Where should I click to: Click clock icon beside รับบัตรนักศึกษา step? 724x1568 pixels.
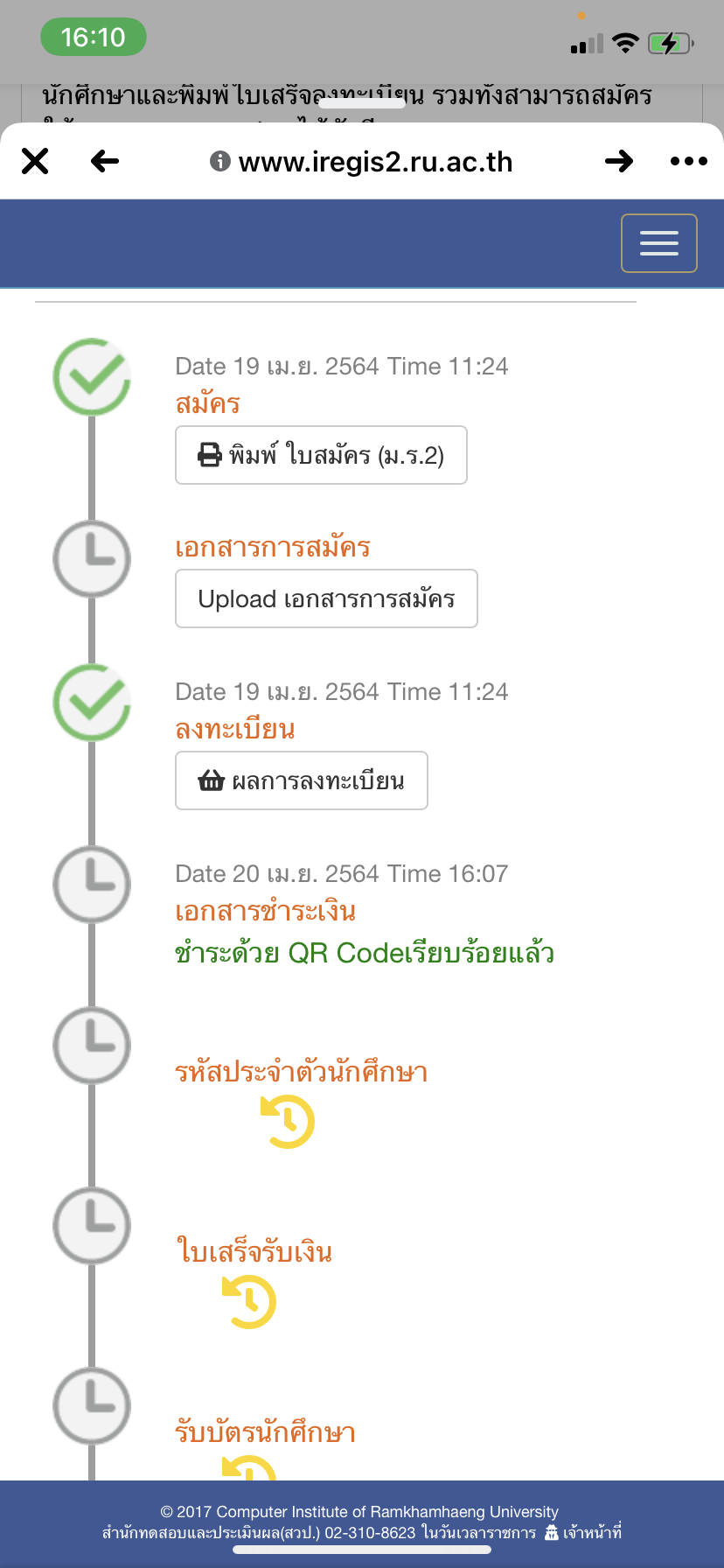coord(92,1406)
